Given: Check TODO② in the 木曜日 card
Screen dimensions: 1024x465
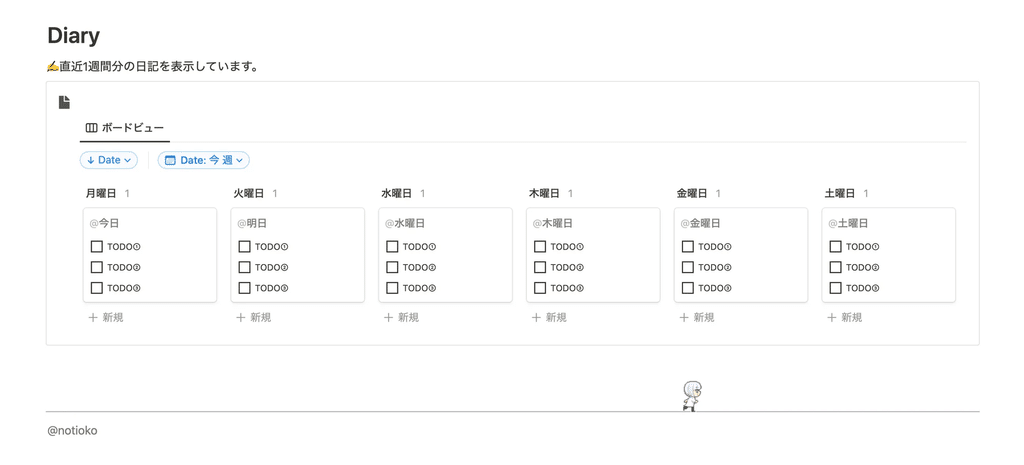Looking at the screenshot, I should click(540, 267).
